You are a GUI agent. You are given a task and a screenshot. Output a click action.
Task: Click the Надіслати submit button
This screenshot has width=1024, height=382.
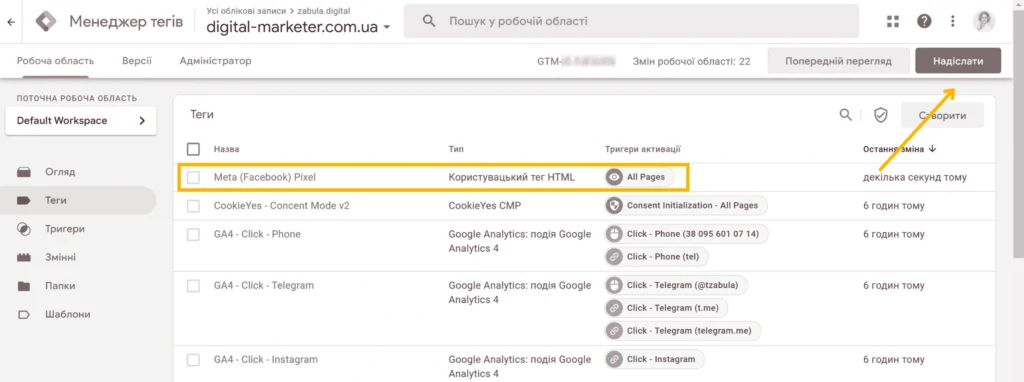pos(958,61)
